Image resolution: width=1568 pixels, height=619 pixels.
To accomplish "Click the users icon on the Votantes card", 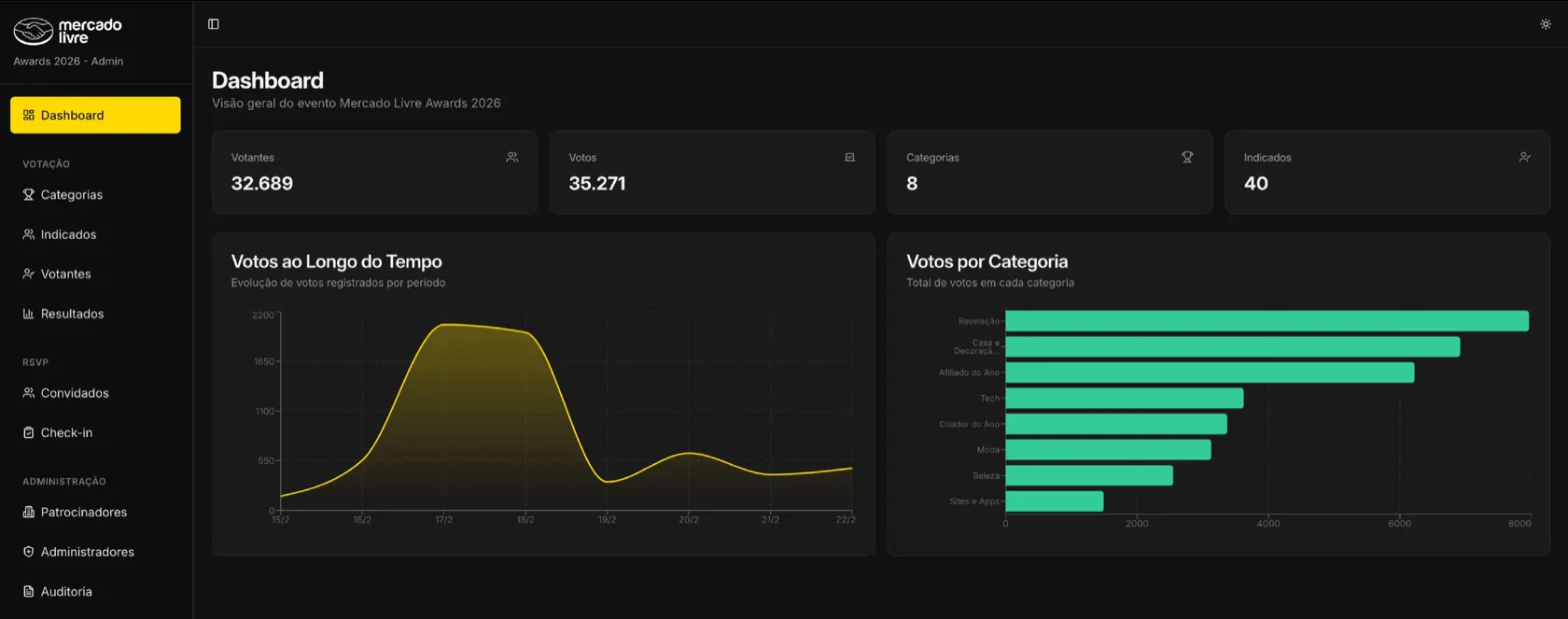I will coord(512,157).
